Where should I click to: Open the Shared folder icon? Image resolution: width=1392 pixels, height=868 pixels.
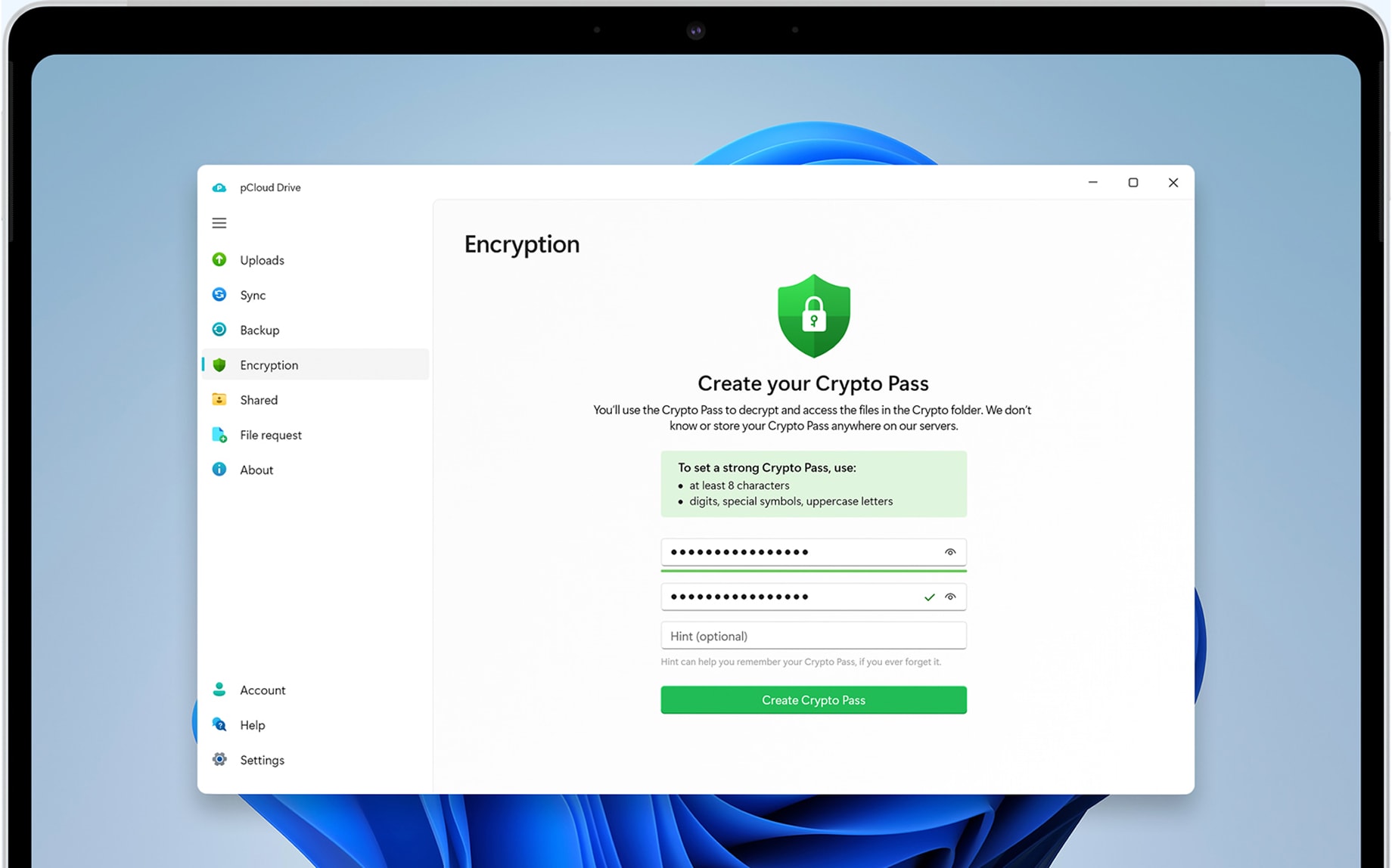click(219, 399)
